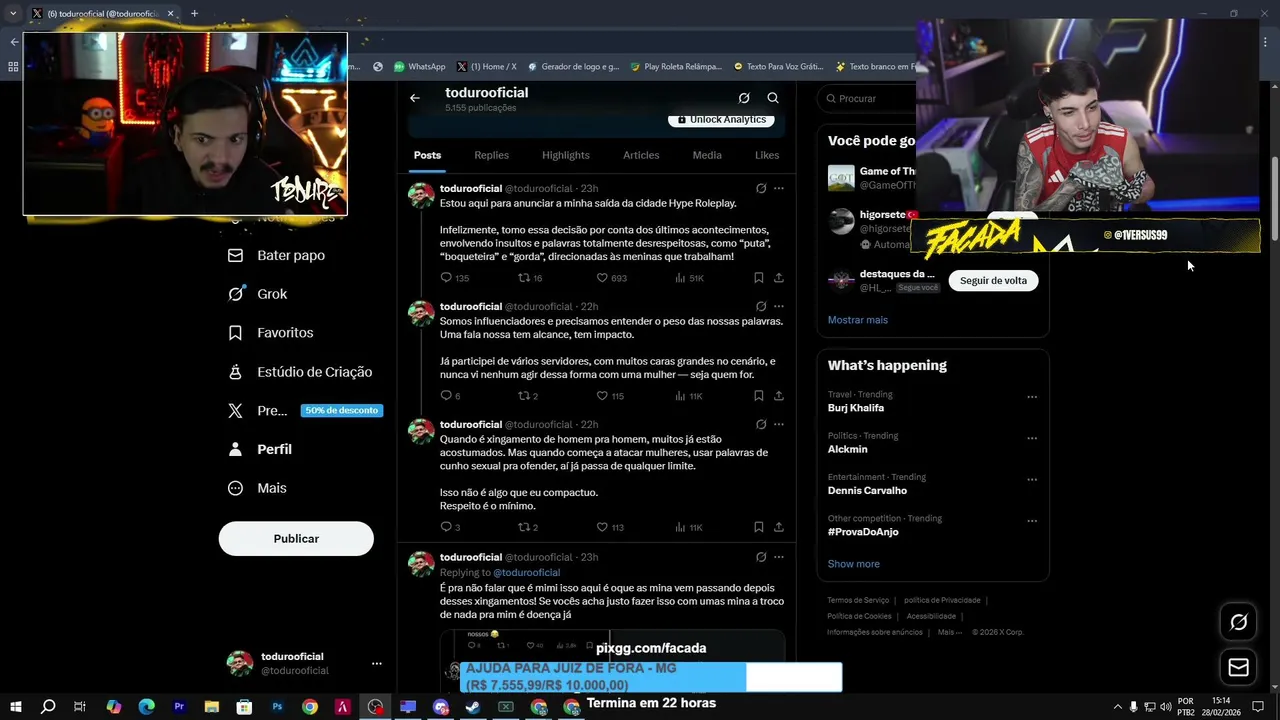Repost the 'Quando é xingamento' post
This screenshot has width=1280, height=720.
pos(523,527)
